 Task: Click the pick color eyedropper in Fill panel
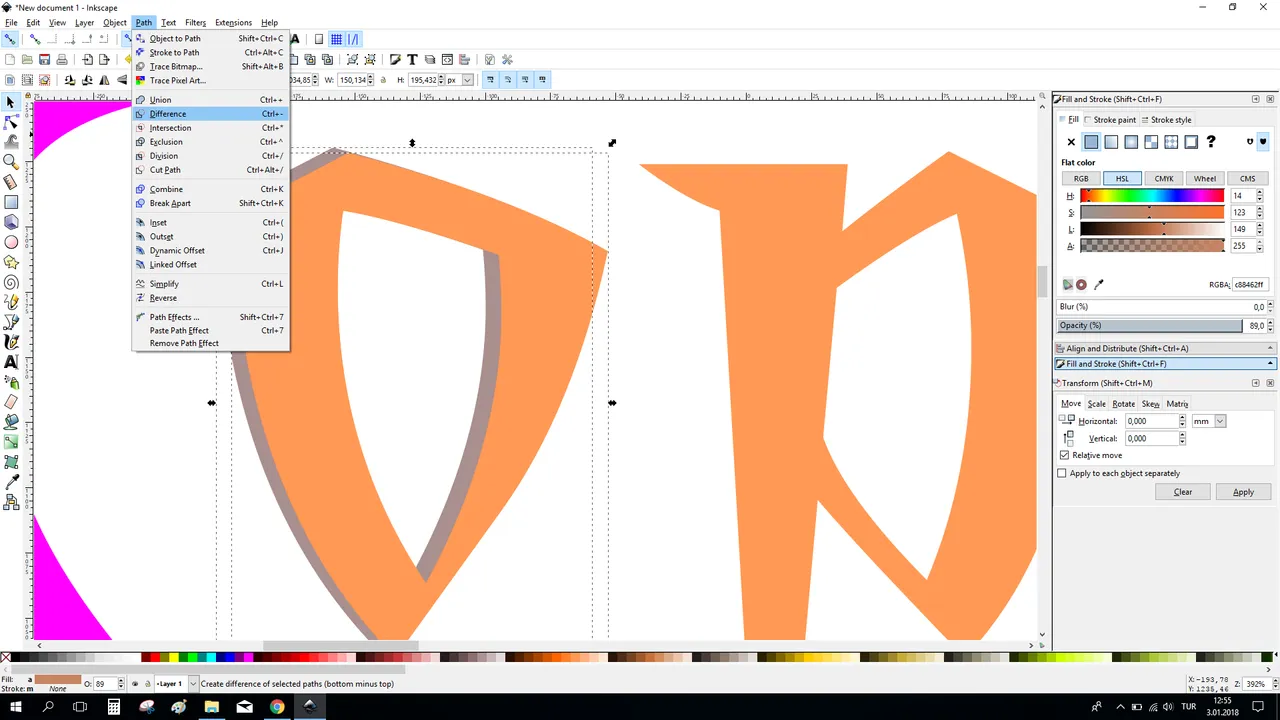click(x=1099, y=285)
